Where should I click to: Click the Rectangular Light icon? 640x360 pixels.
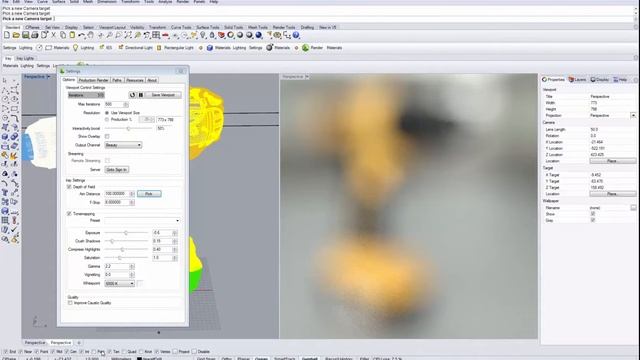click(x=159, y=48)
